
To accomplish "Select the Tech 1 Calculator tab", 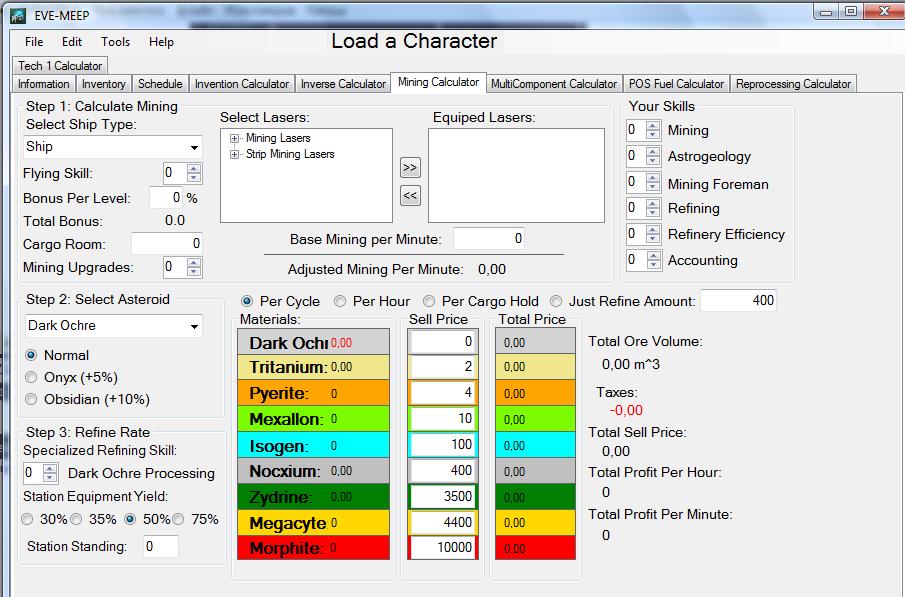I will tap(60, 65).
